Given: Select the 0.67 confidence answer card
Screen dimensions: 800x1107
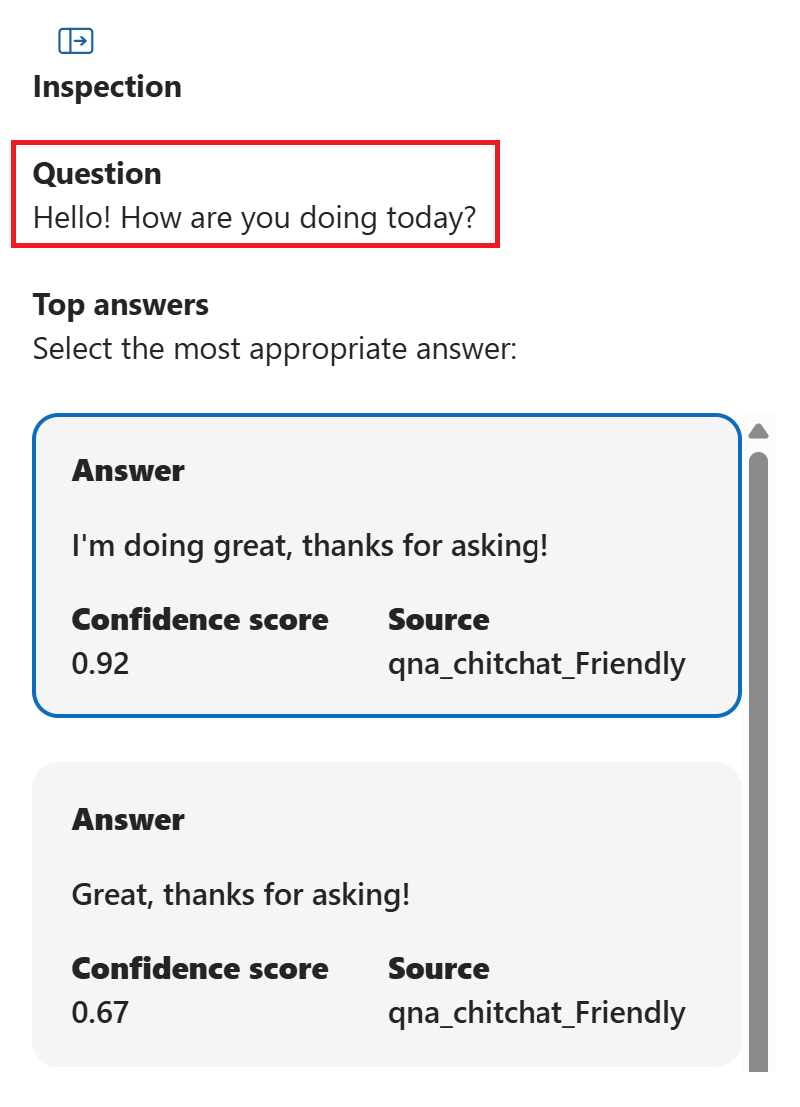Looking at the screenshot, I should coord(387,915).
